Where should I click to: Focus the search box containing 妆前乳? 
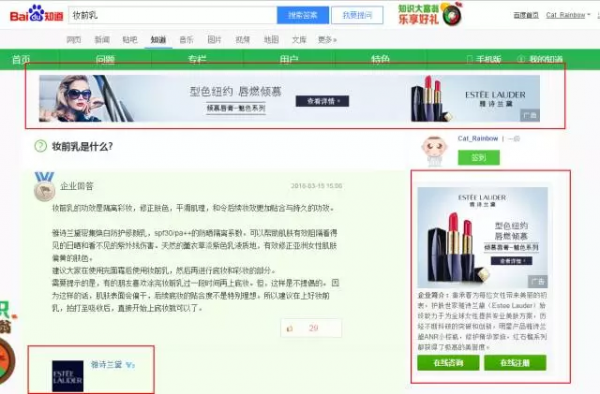pyautogui.click(x=173, y=15)
